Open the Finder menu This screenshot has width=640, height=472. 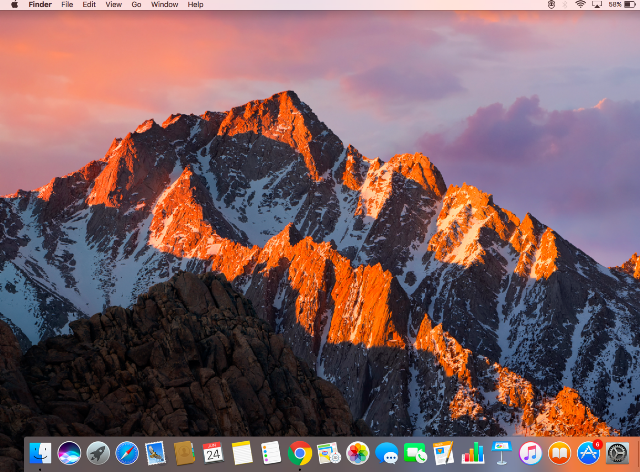click(x=40, y=4)
